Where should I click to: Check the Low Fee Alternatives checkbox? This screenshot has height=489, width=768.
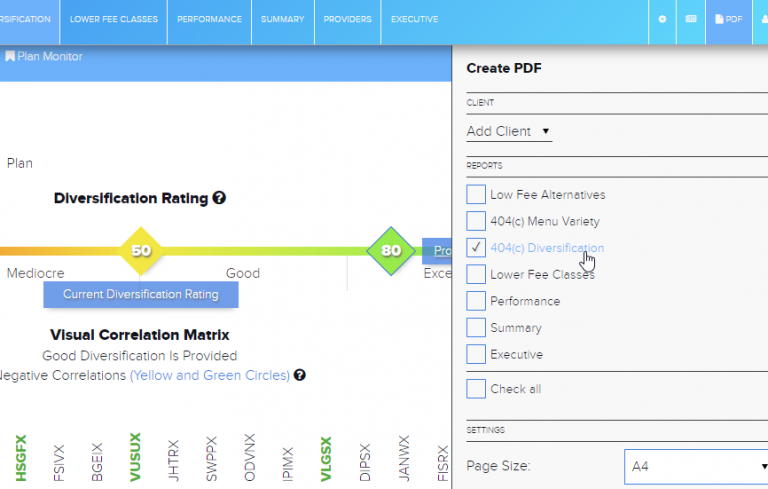[x=476, y=195]
